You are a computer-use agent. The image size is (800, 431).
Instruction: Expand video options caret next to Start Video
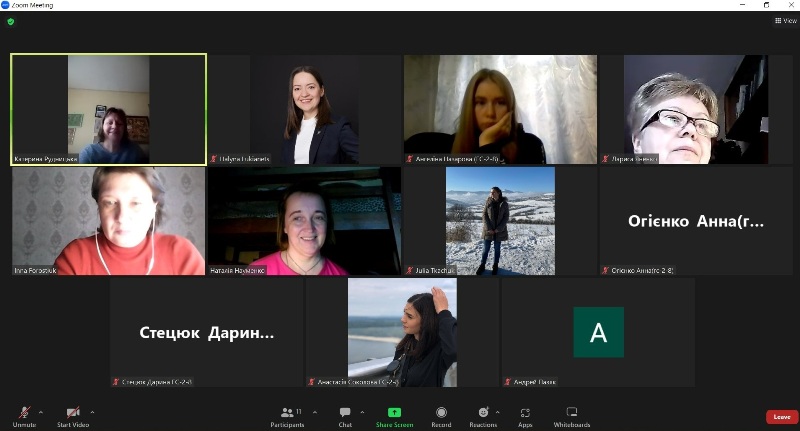coord(92,412)
